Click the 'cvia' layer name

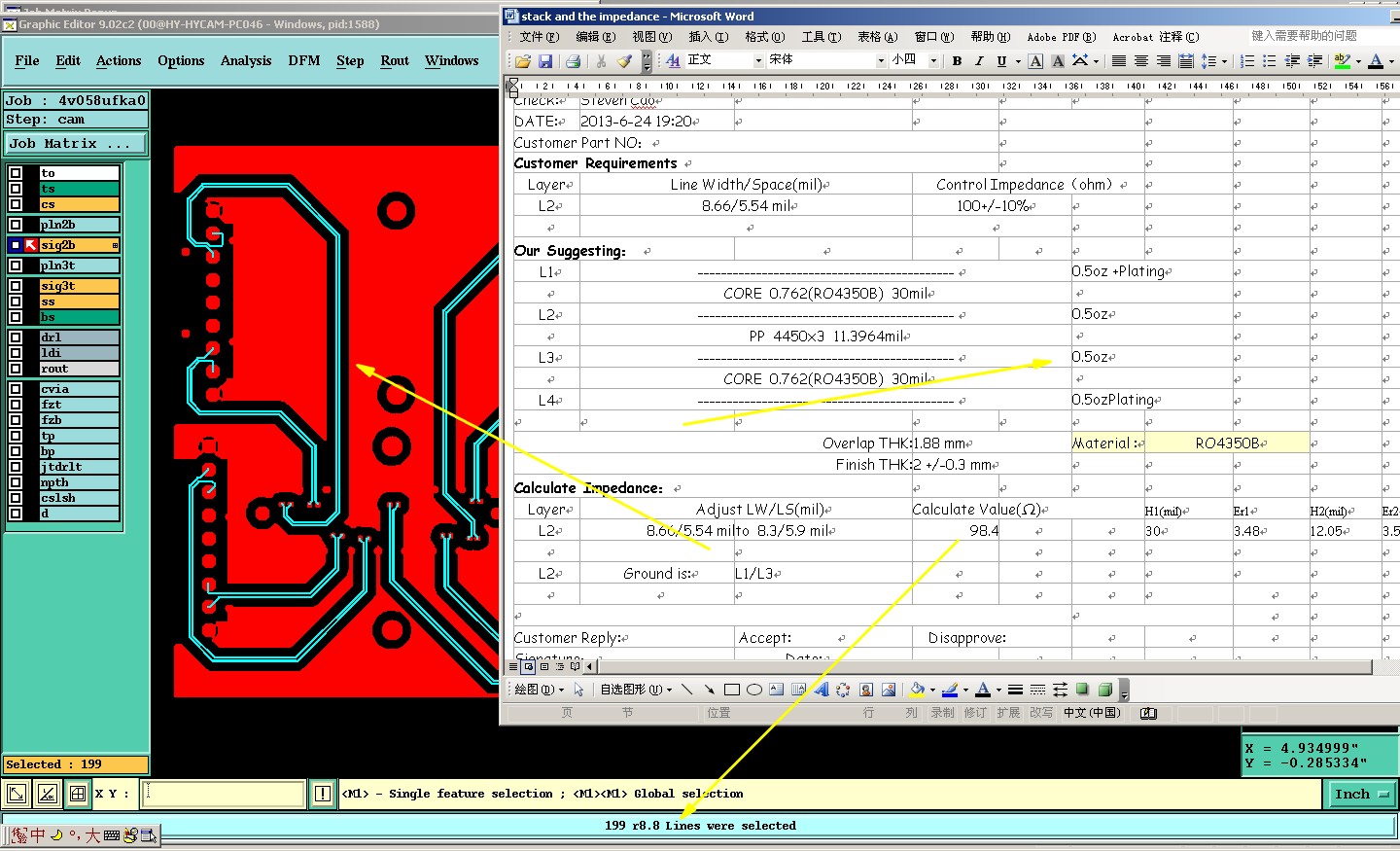click(79, 389)
